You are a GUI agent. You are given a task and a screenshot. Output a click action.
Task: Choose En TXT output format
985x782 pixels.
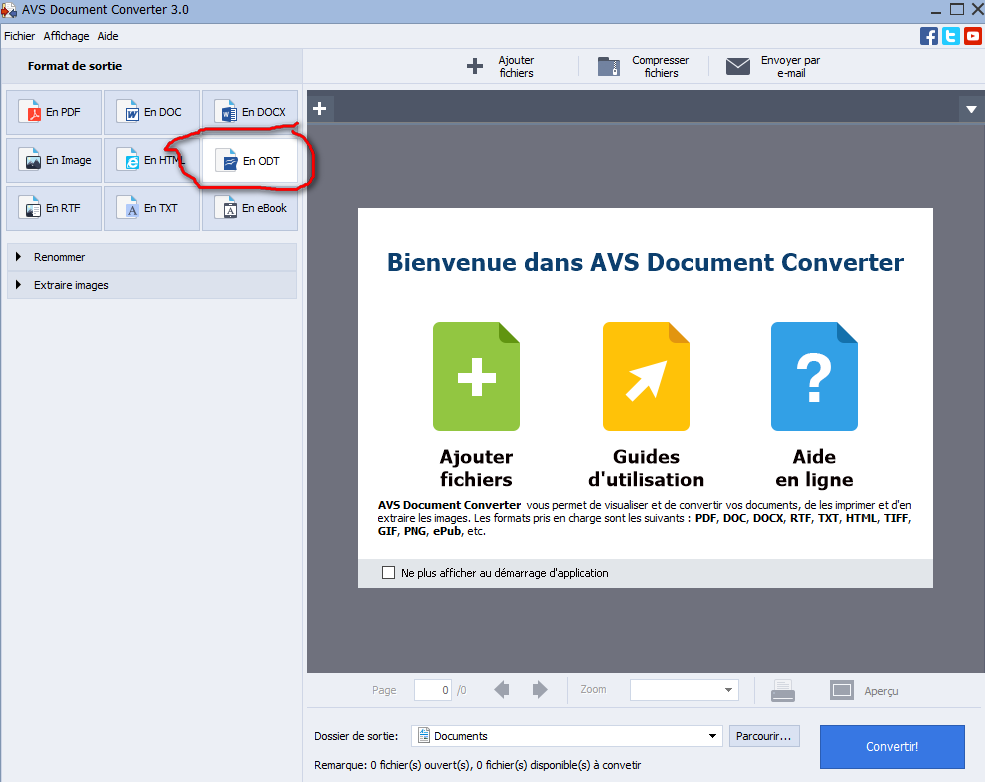coord(152,209)
